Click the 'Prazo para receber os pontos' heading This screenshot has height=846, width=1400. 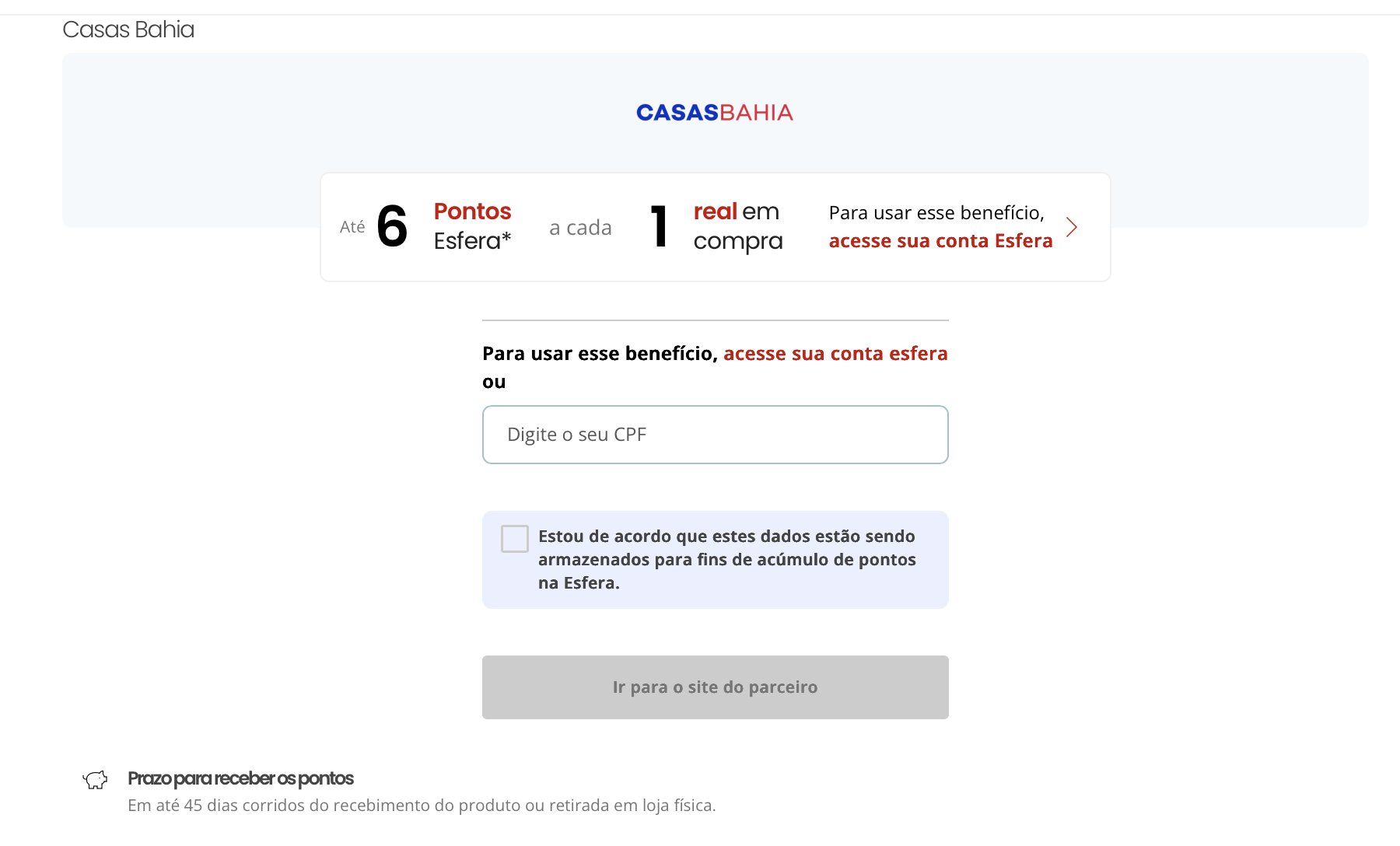240,778
